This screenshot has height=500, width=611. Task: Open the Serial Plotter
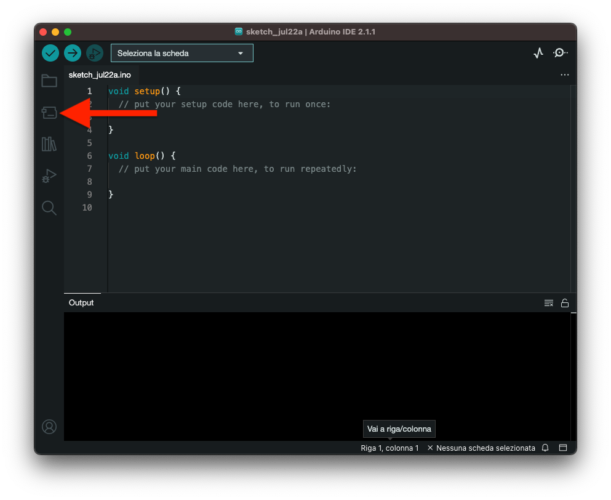coord(538,53)
